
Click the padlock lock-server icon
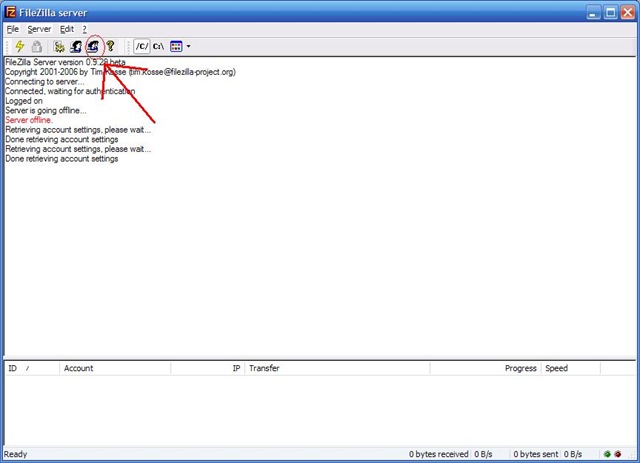coord(37,47)
